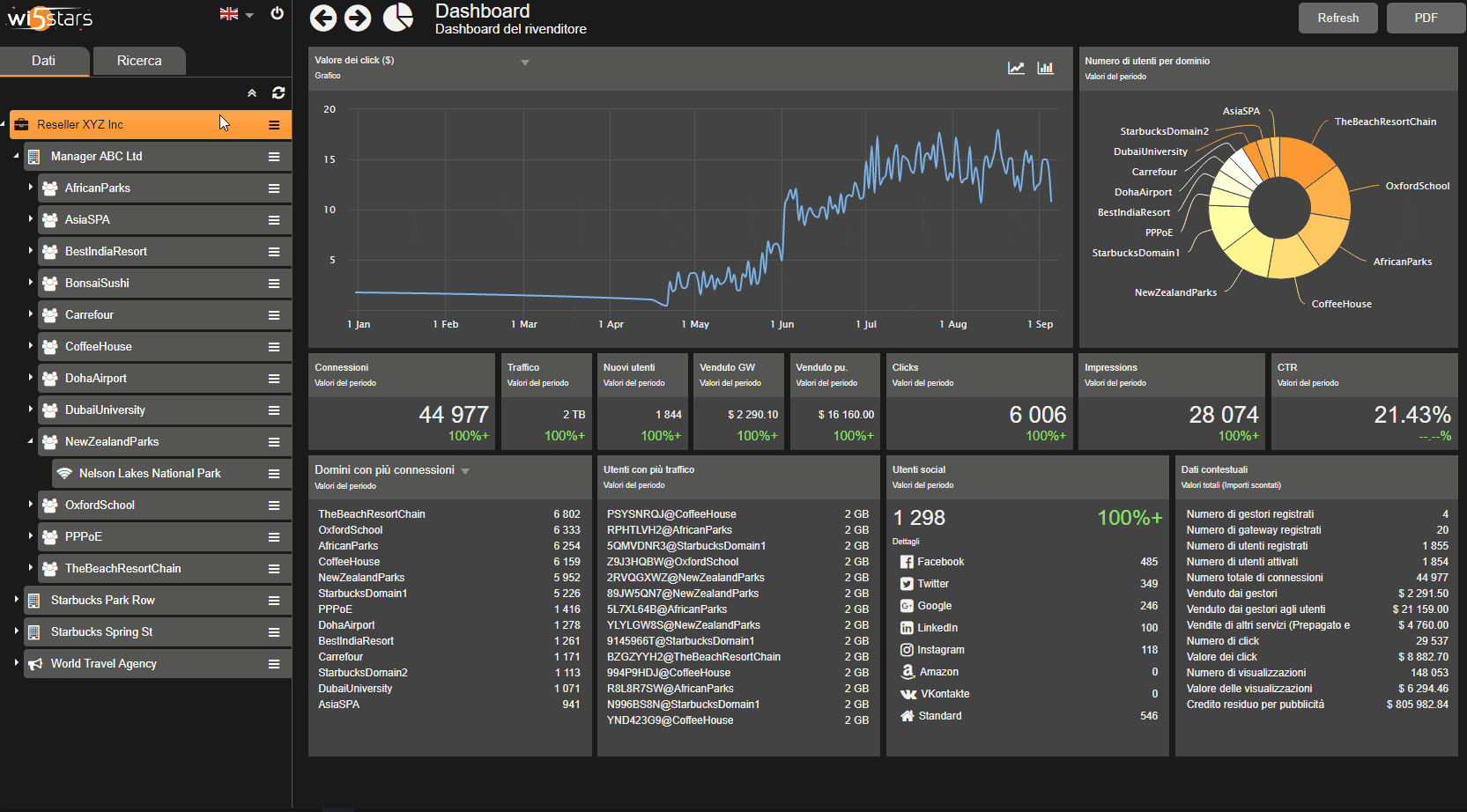Image resolution: width=1467 pixels, height=812 pixels.
Task: Click the LinkedIn social users row
Action: [x=1028, y=628]
